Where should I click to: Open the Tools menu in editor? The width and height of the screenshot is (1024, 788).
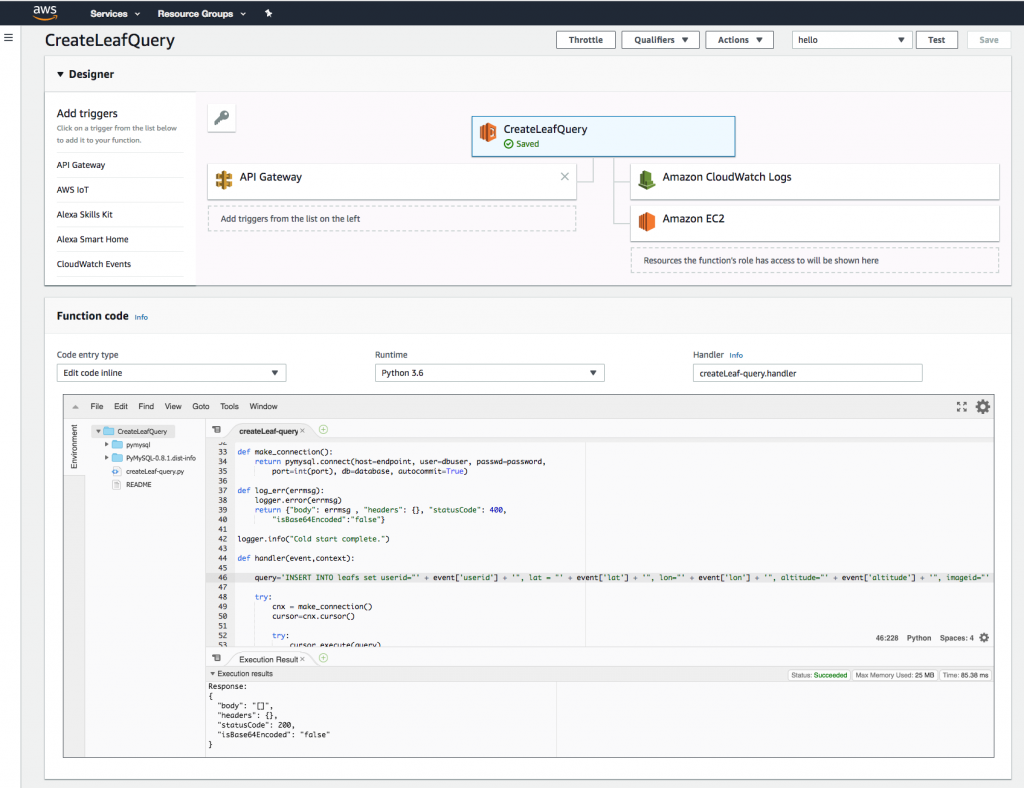(229, 406)
